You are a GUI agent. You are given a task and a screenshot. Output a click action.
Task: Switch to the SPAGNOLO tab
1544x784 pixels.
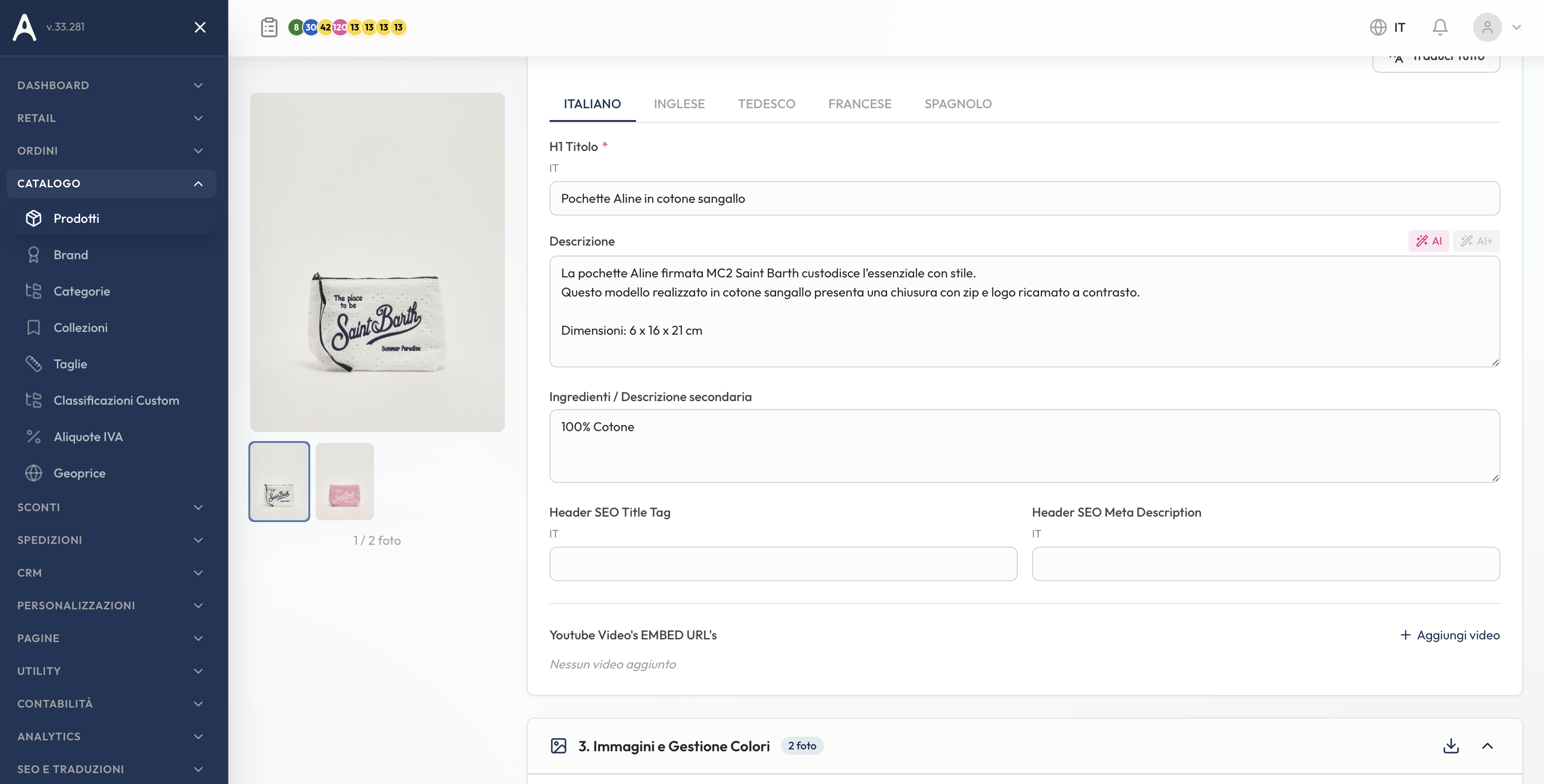(x=958, y=104)
